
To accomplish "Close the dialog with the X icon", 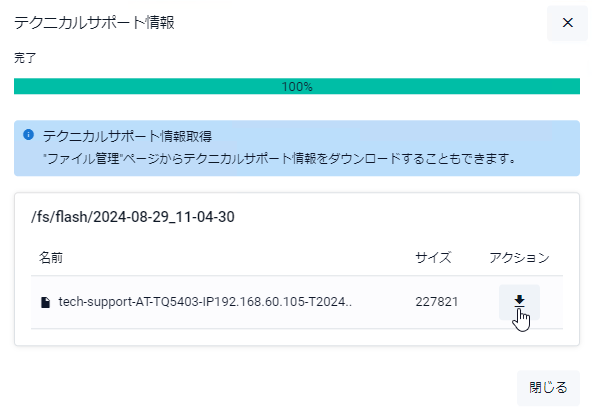I will coord(567,23).
